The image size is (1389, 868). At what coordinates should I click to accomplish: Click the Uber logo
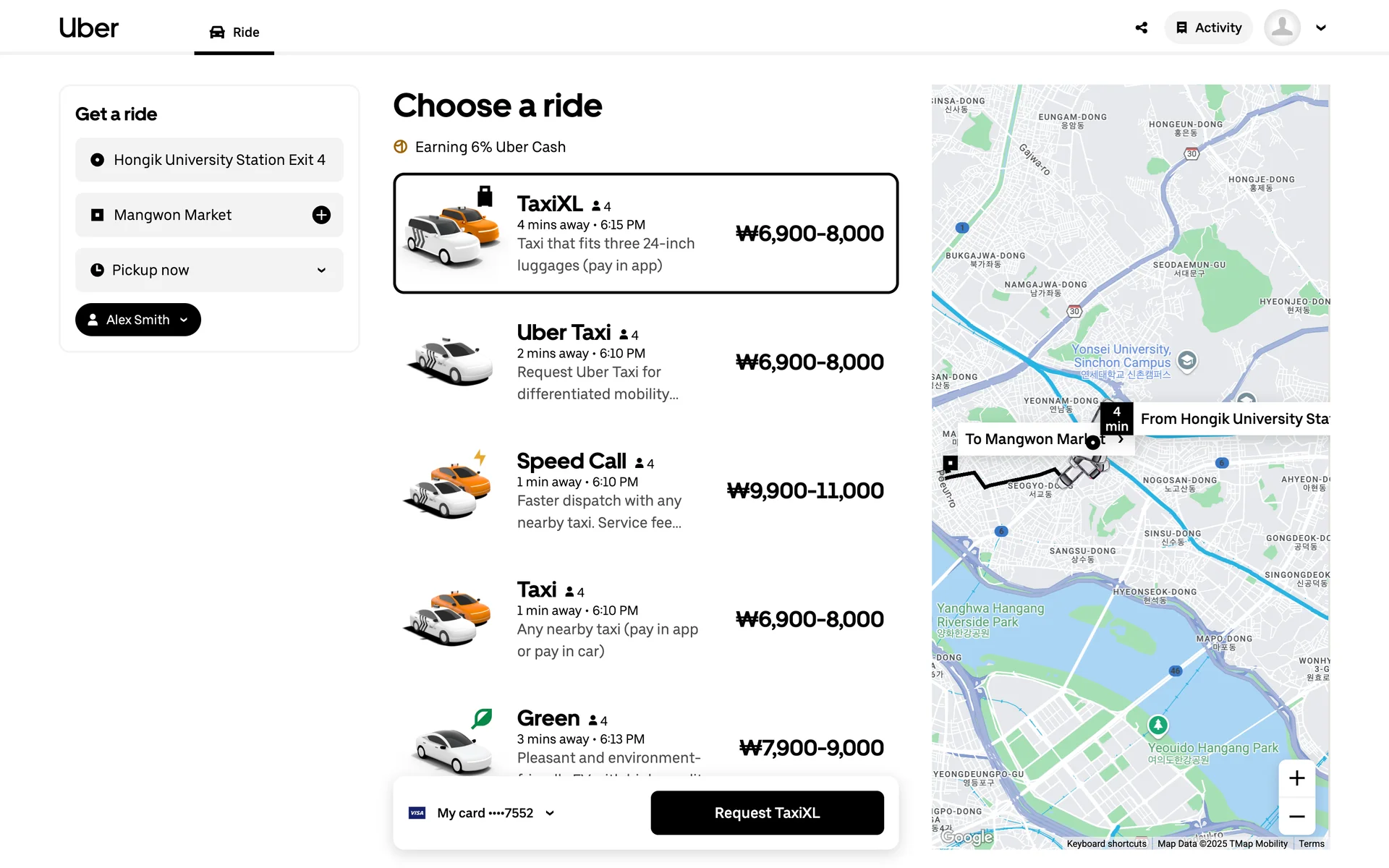[x=88, y=28]
